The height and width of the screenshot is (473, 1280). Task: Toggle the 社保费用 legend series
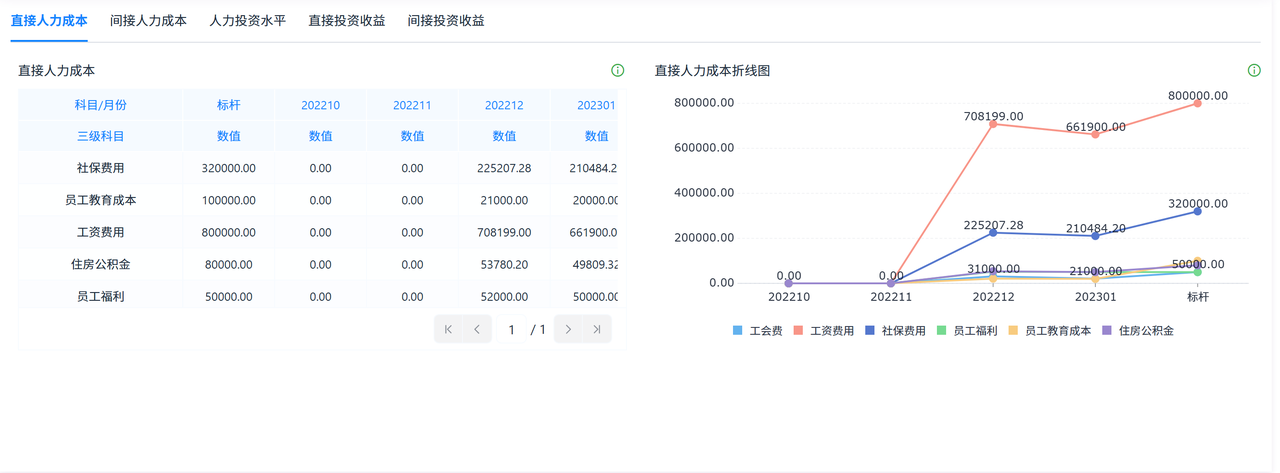pos(895,330)
